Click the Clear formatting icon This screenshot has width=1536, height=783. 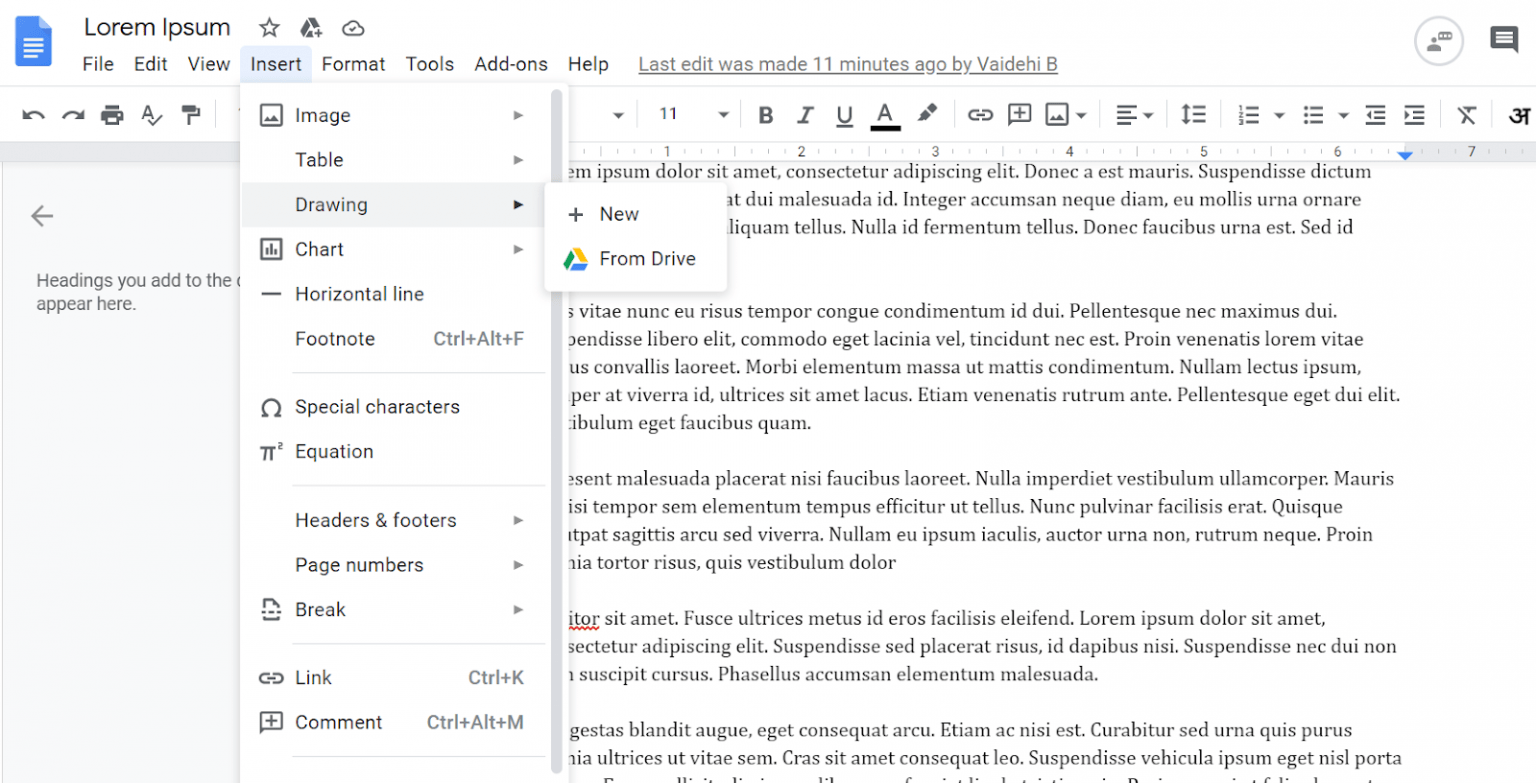pyautogui.click(x=1467, y=114)
